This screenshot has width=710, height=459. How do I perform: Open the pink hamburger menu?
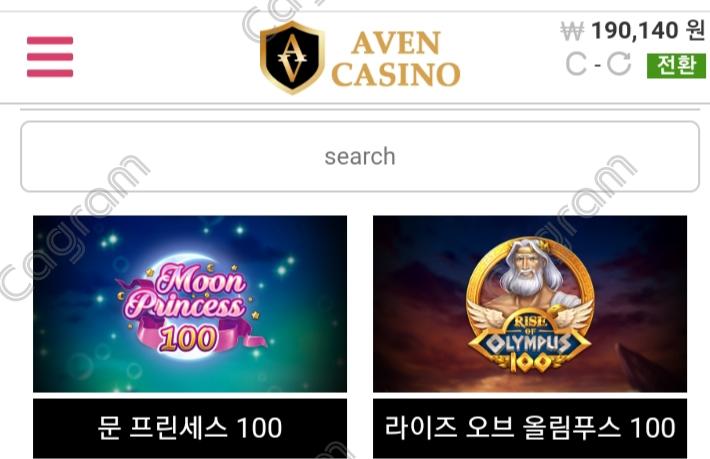click(50, 57)
